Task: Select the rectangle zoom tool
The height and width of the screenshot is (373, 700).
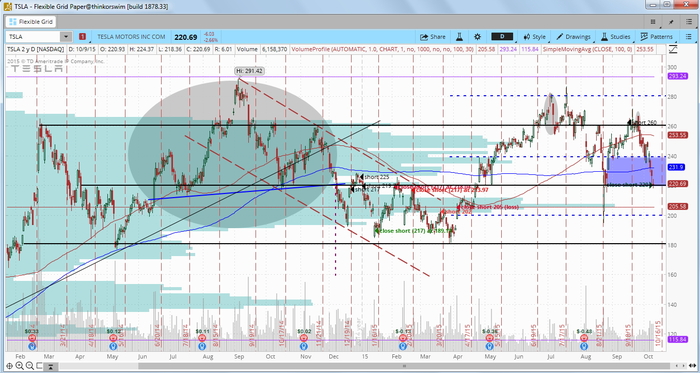Action: click(39, 366)
